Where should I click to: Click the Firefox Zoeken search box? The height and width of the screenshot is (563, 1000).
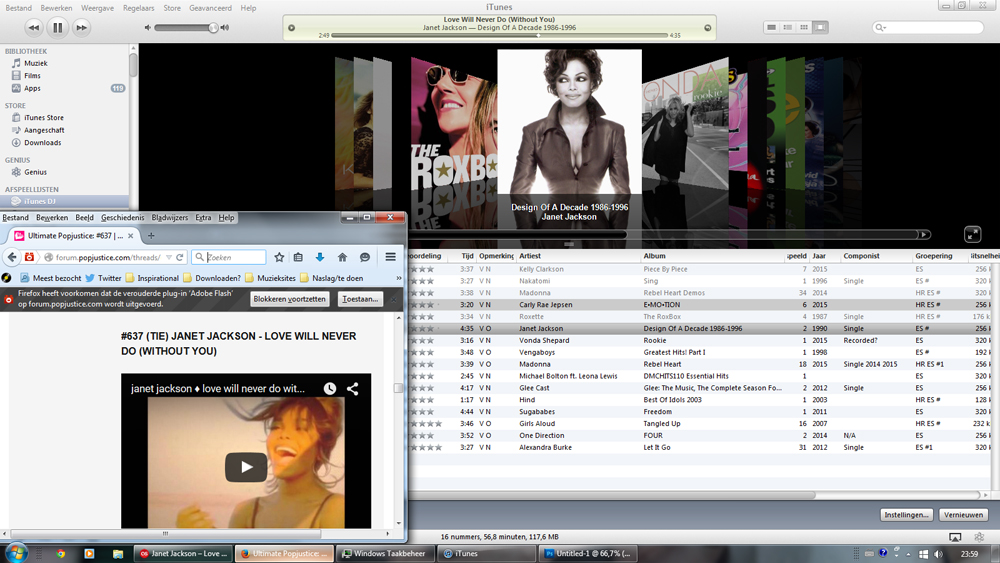coord(230,257)
